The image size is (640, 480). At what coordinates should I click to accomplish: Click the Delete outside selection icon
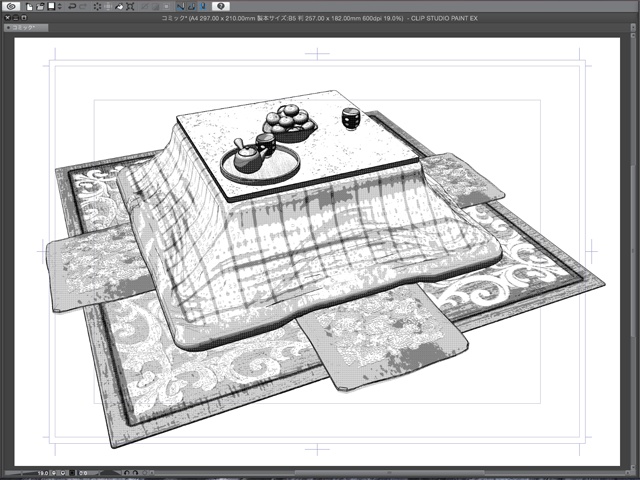point(108,7)
